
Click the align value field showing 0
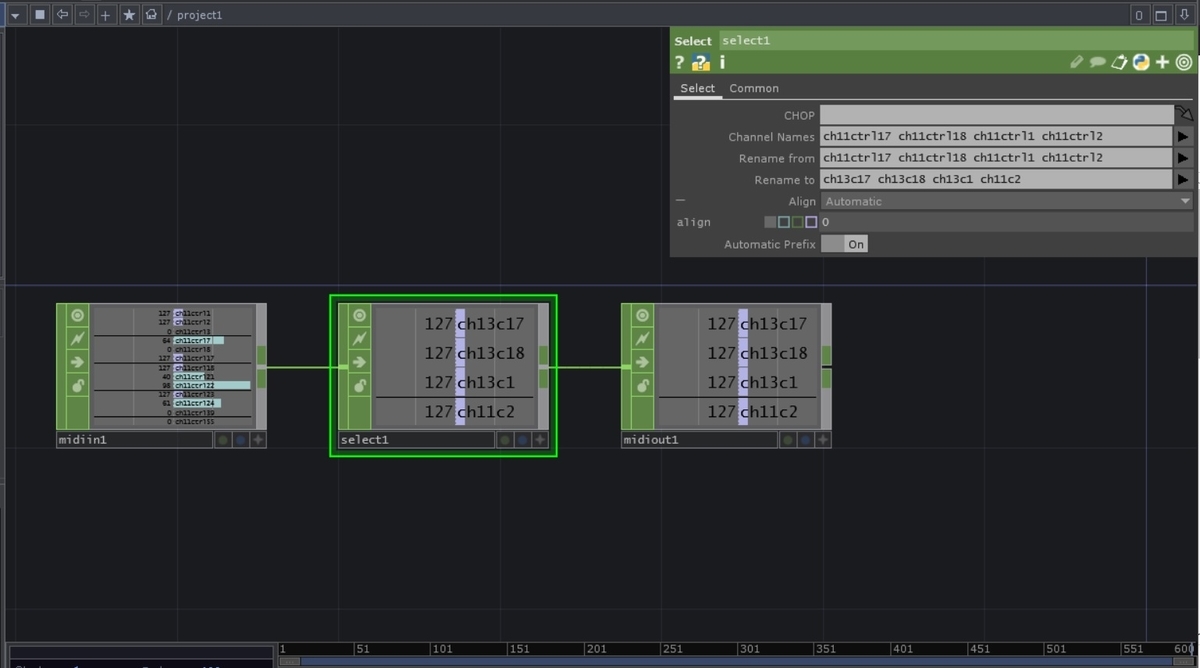[x=1007, y=222]
